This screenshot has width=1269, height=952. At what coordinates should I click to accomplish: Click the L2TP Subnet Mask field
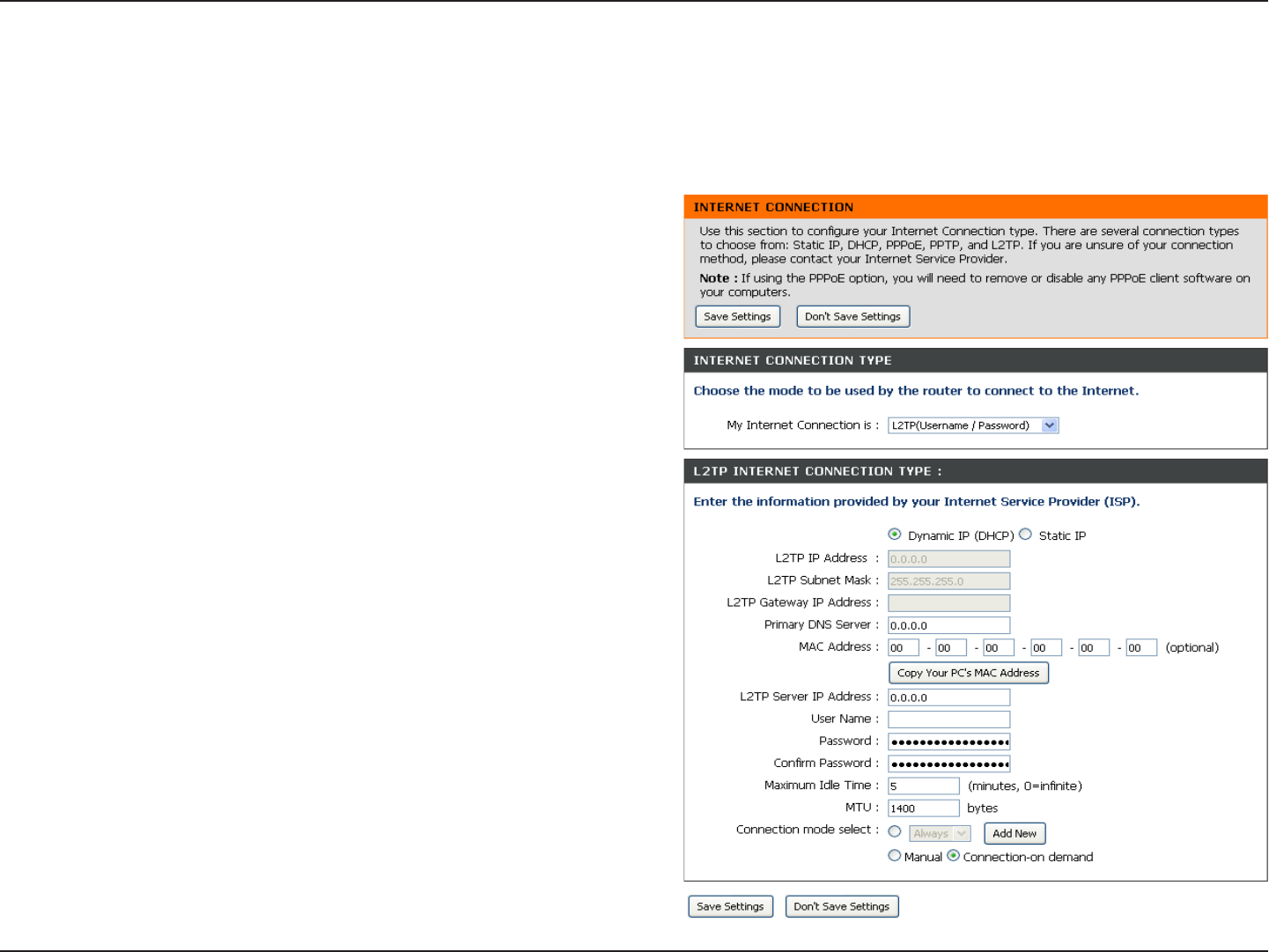tap(949, 581)
